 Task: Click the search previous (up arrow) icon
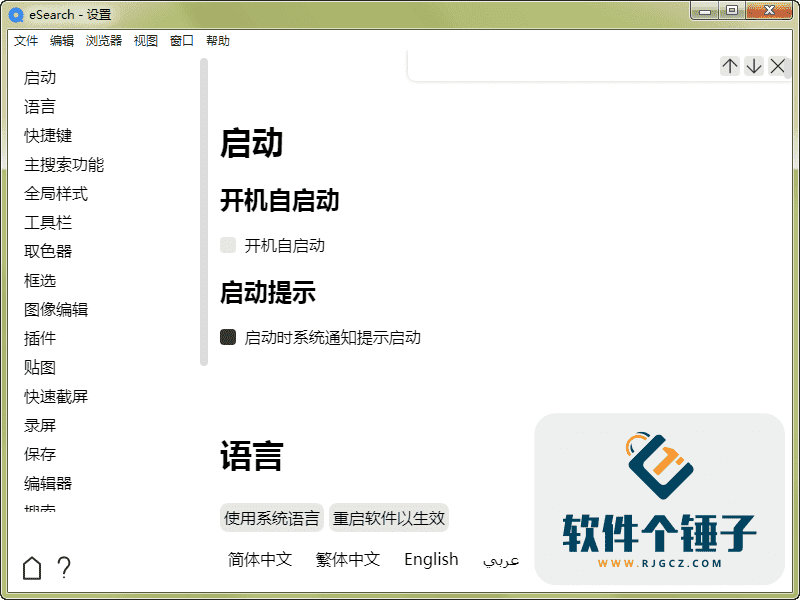pos(729,66)
